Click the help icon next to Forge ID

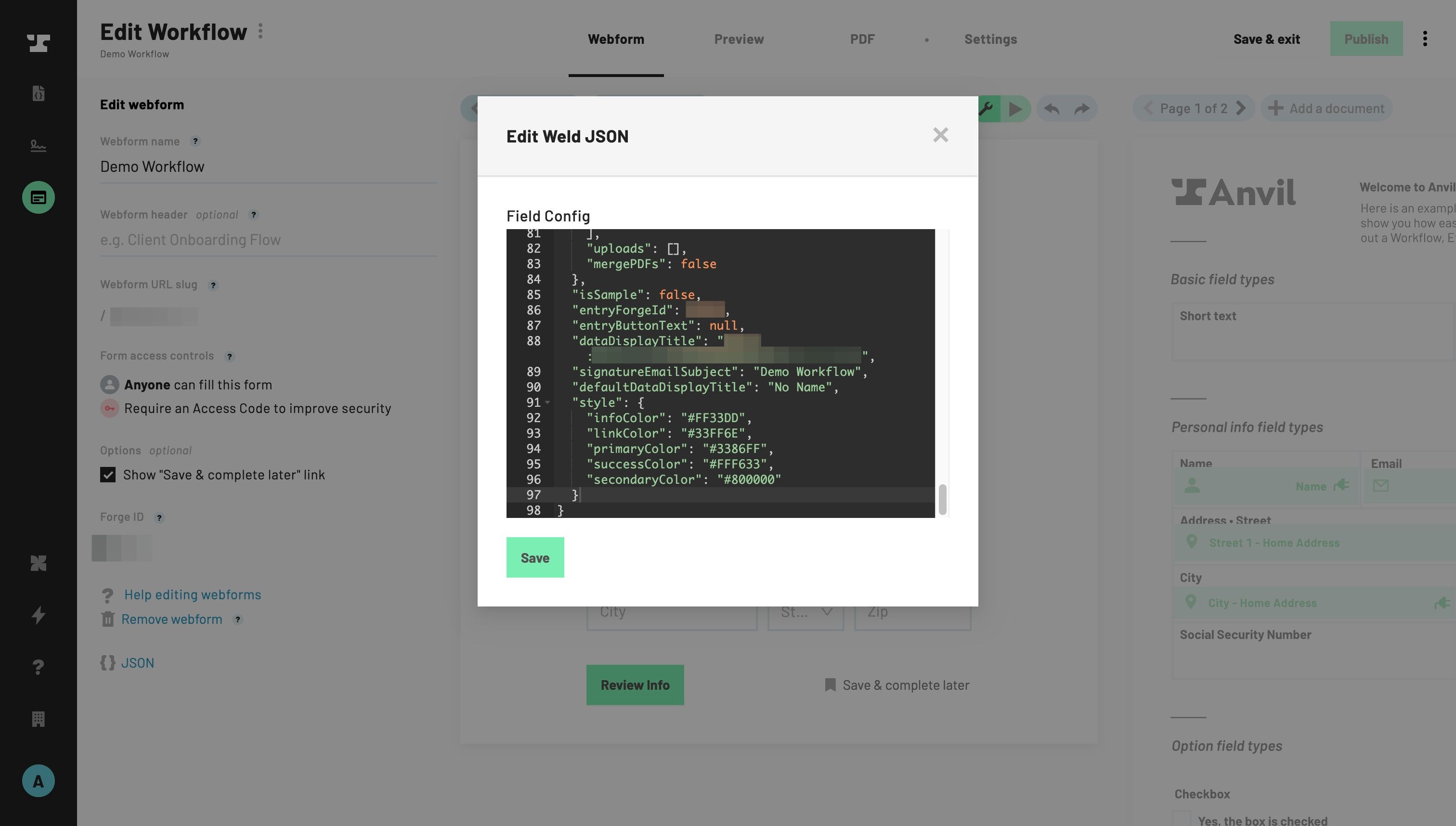(x=159, y=517)
